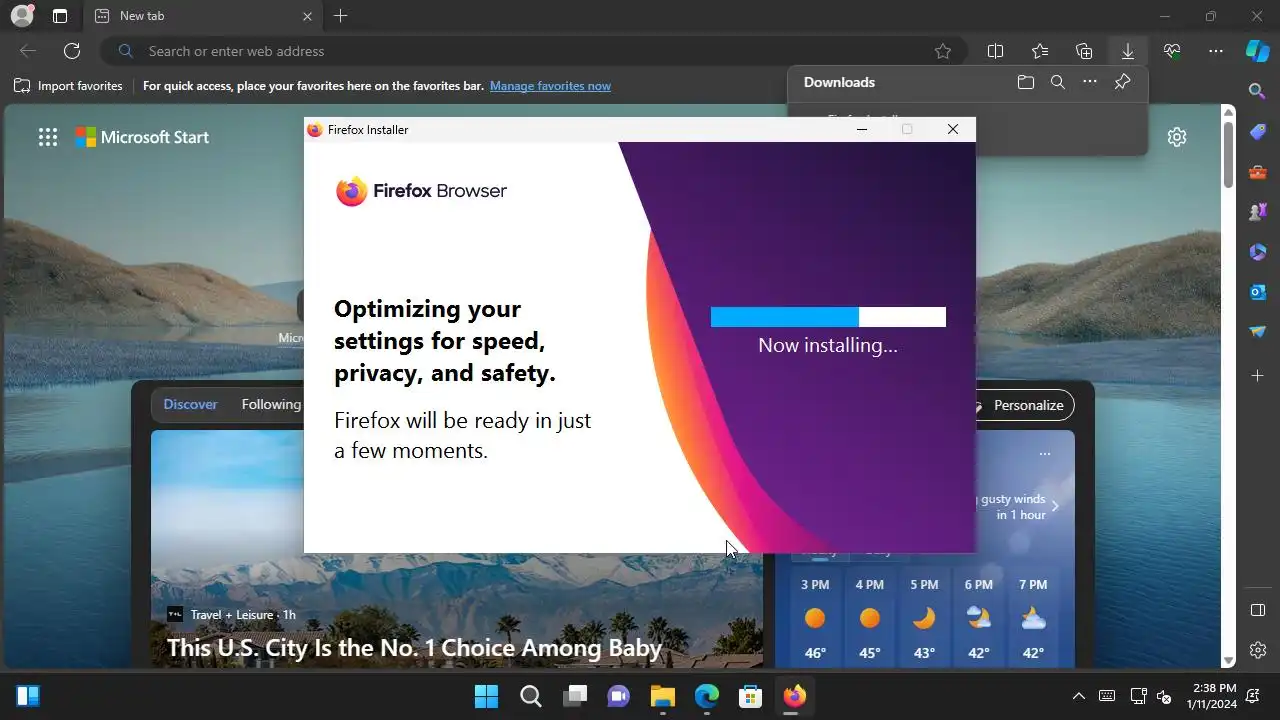This screenshot has width=1280, height=720.
Task: Click the Edge profile avatar icon
Action: pos(21,16)
